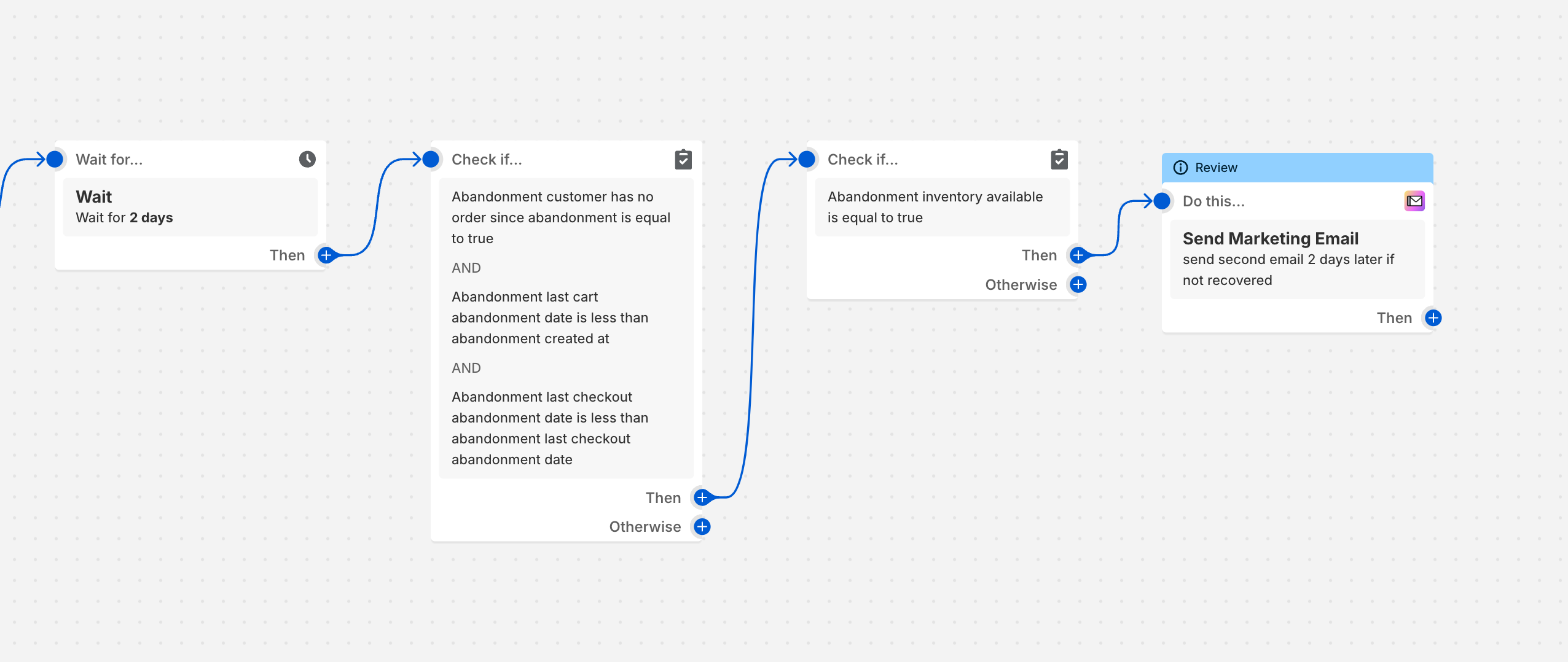Open the Send Marketing Email action card
The width and height of the screenshot is (1568, 662).
pyautogui.click(x=1297, y=259)
